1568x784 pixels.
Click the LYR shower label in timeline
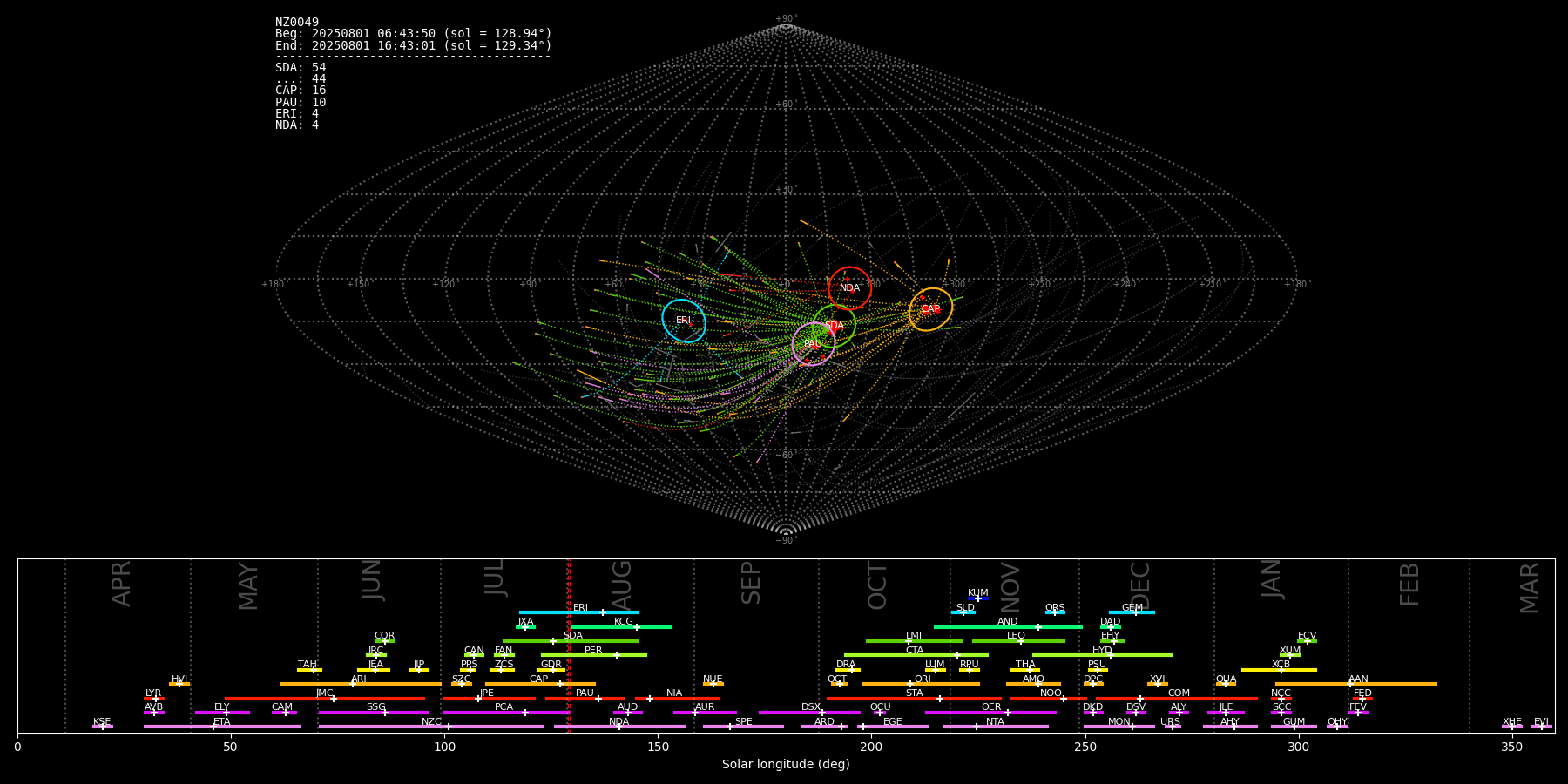tap(153, 693)
